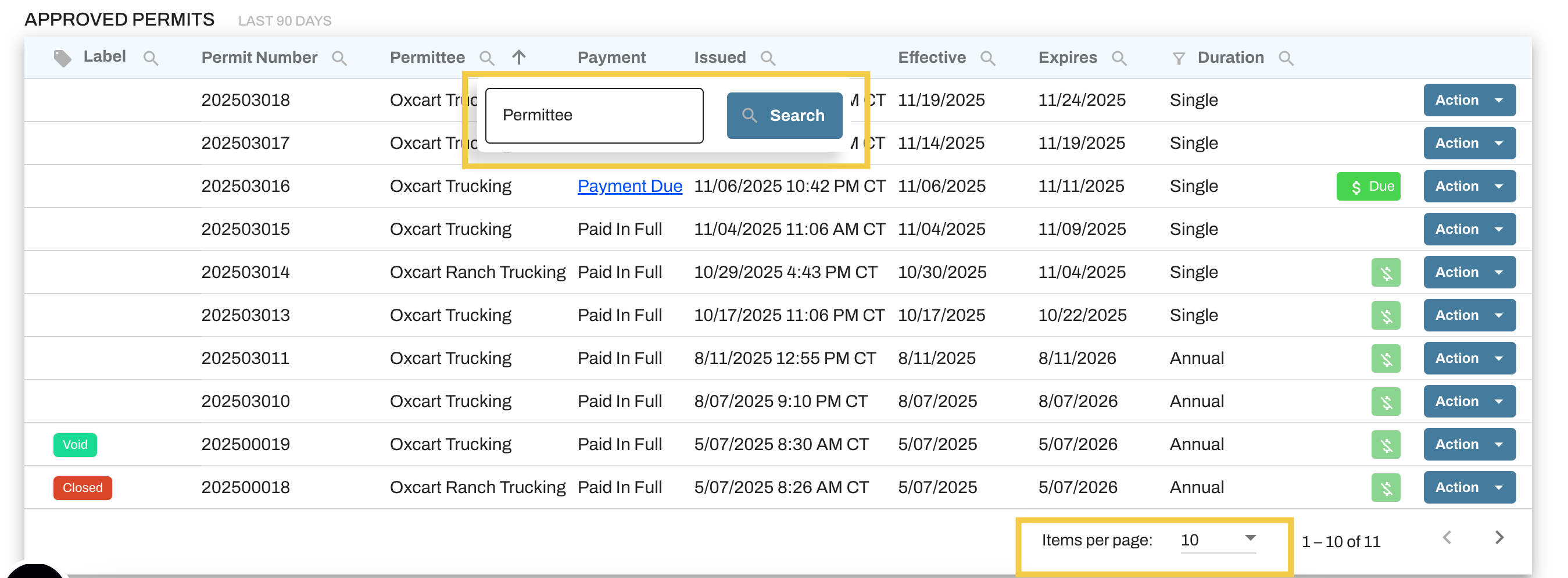This screenshot has width=1568, height=578.
Task: Change the Items per page dropdown
Action: tap(1218, 540)
